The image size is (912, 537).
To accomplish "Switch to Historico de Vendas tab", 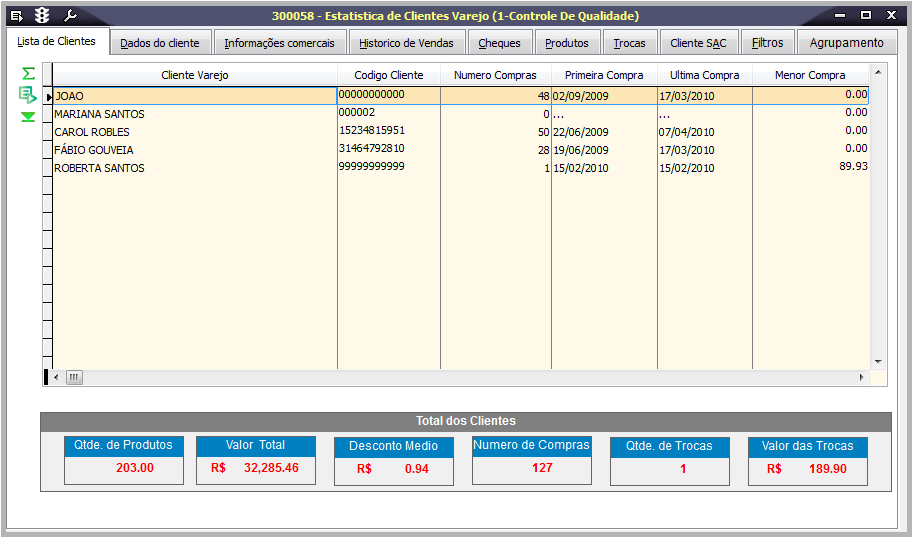I will 407,43.
